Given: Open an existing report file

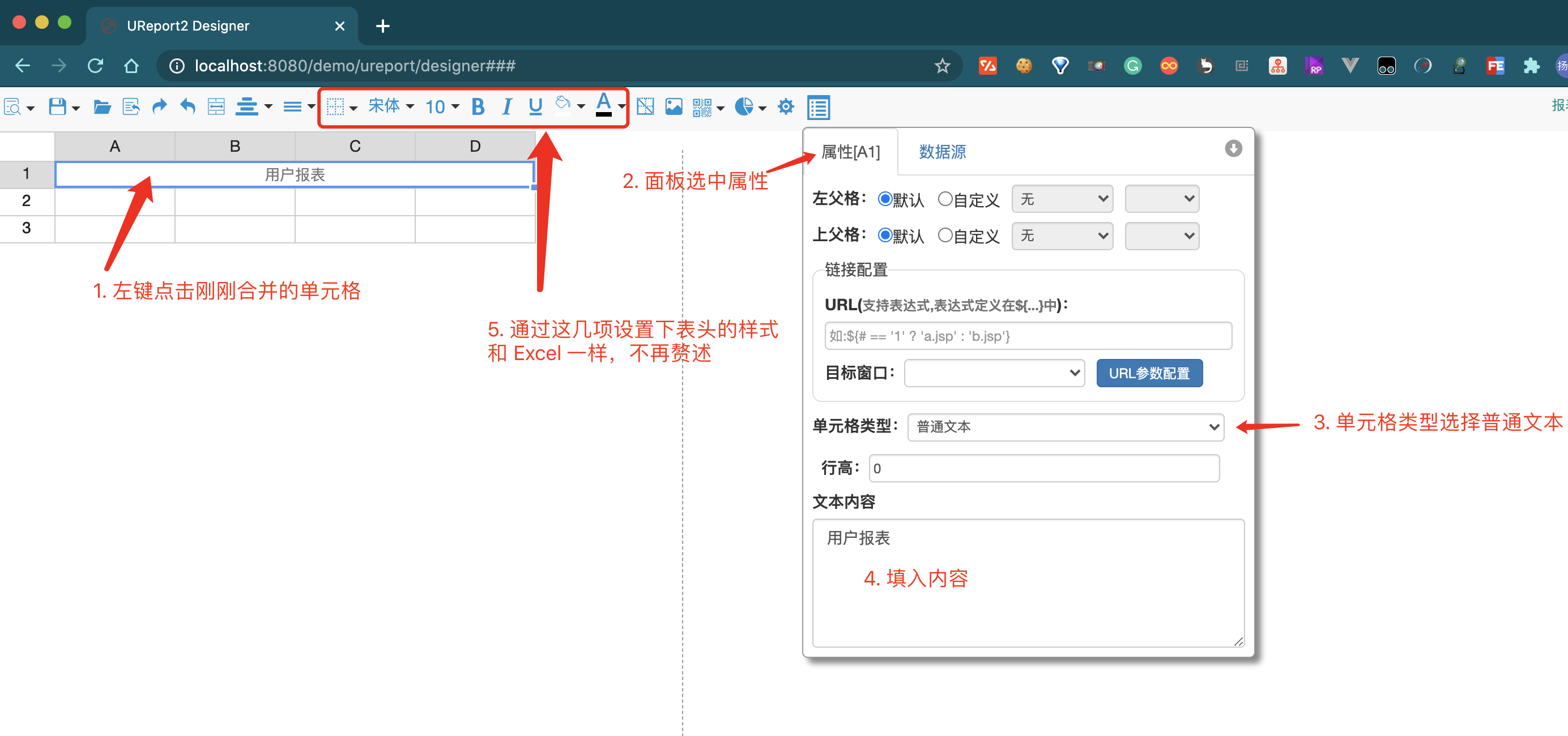Looking at the screenshot, I should 103,107.
